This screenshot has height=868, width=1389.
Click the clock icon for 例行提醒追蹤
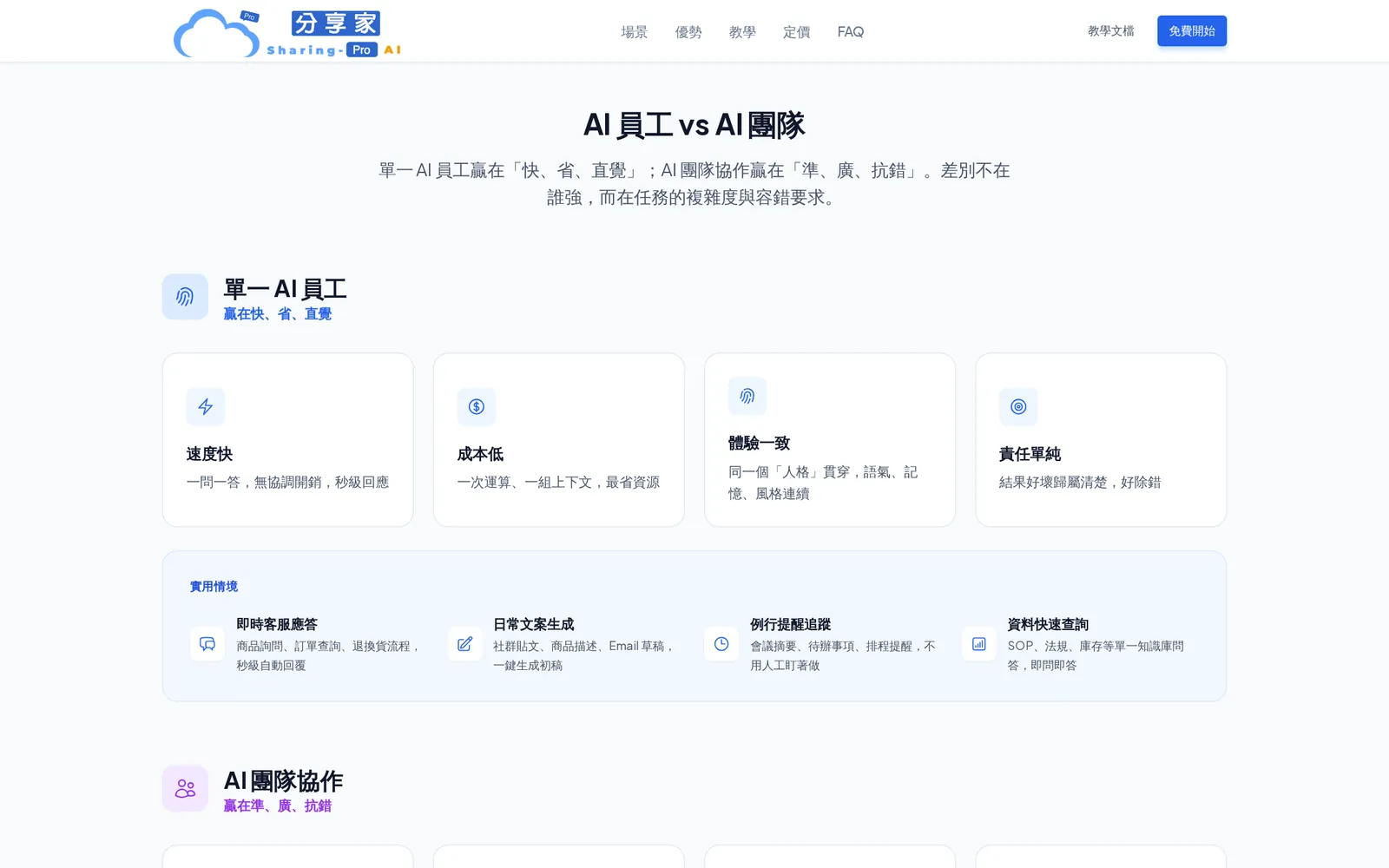pos(721,644)
